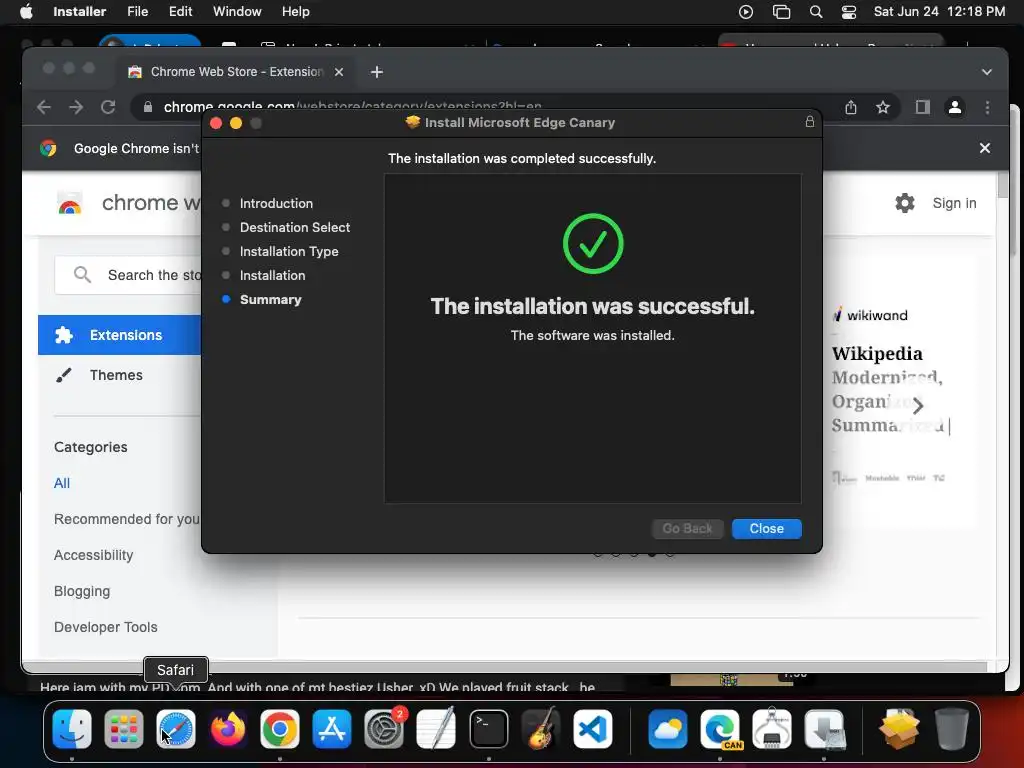Image resolution: width=1024 pixels, height=768 pixels.
Task: Launch Firefox from the Dock
Action: click(x=228, y=728)
